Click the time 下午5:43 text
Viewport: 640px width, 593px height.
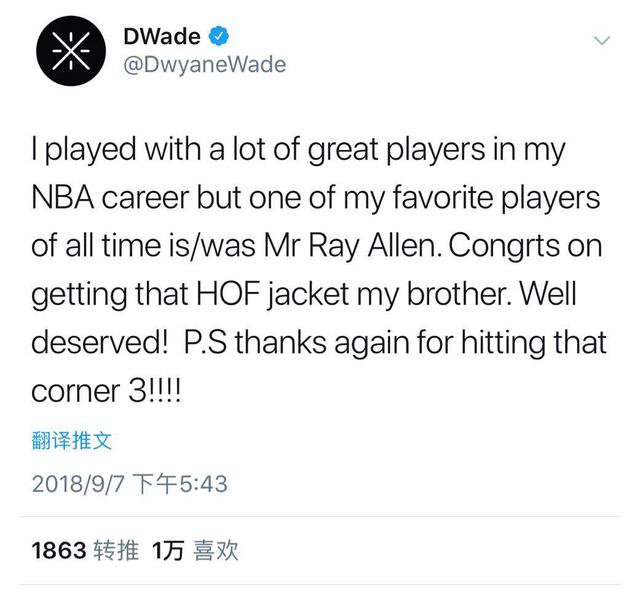pos(180,484)
